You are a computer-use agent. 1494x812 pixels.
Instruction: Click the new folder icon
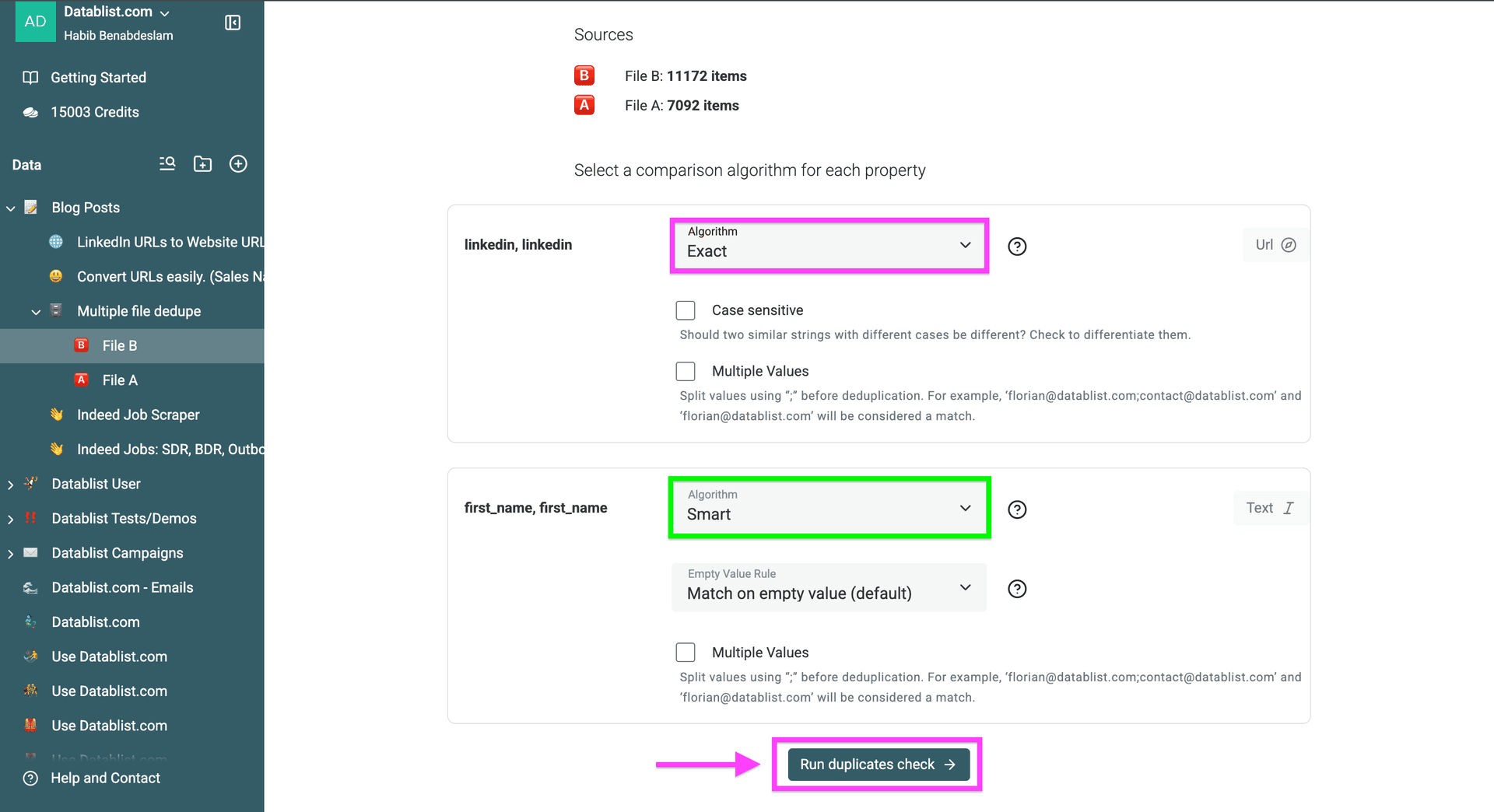(x=202, y=163)
